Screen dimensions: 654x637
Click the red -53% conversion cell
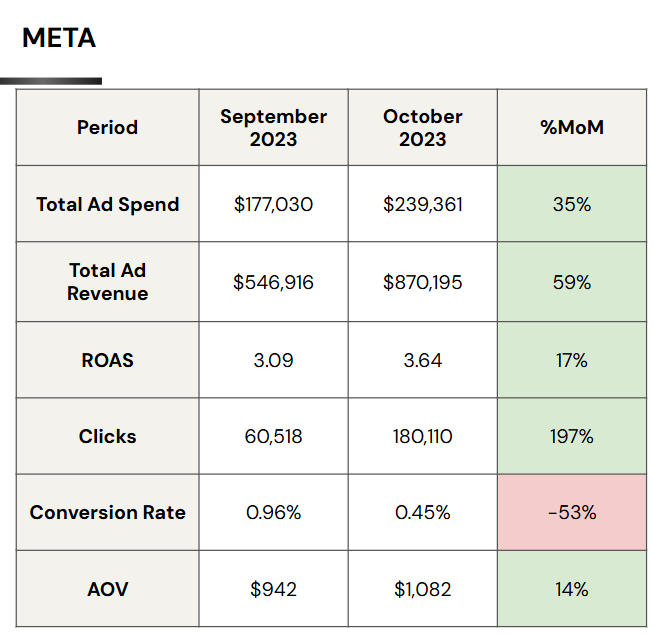tap(572, 512)
